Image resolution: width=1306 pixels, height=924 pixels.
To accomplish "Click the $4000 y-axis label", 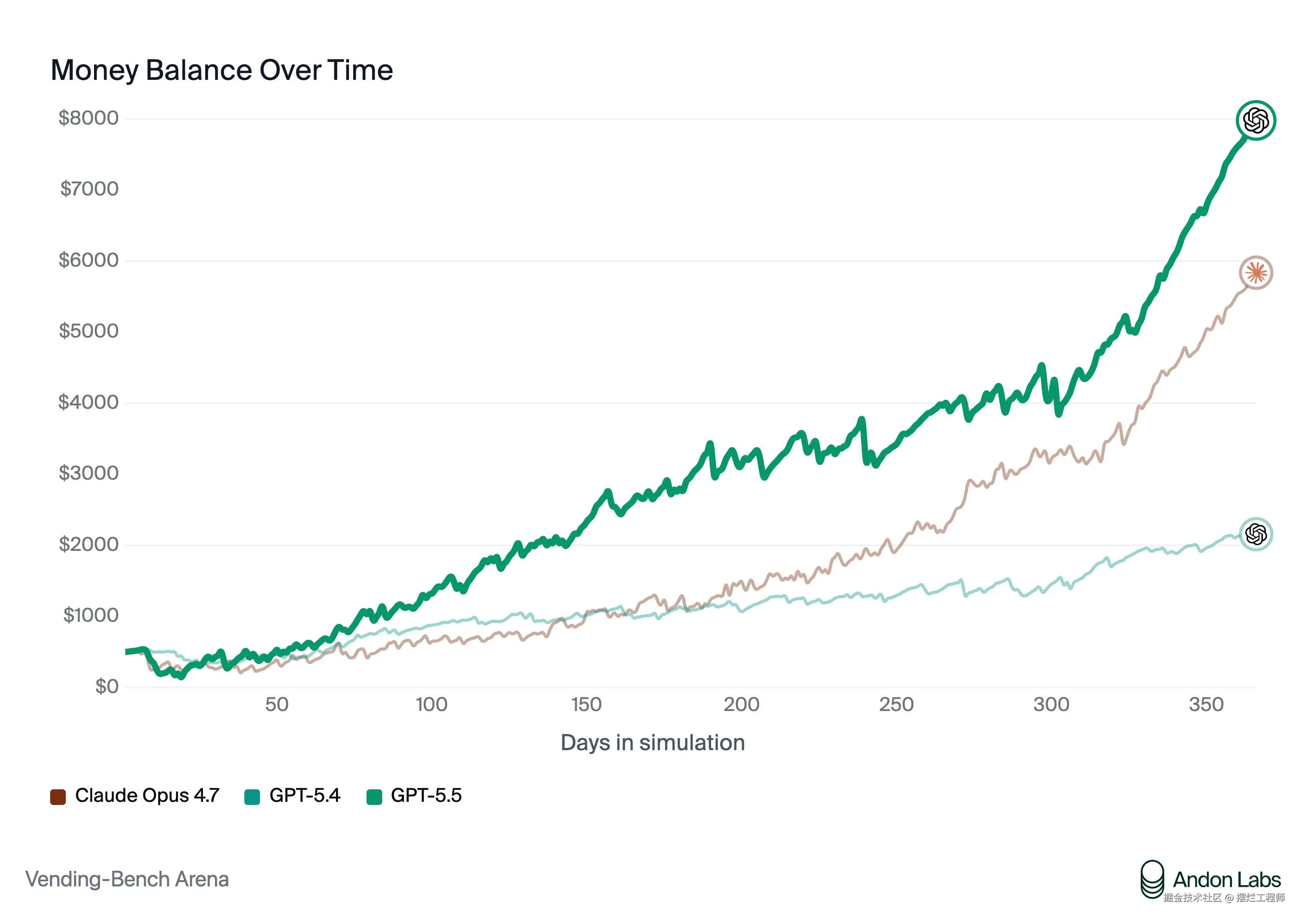I will [x=88, y=402].
